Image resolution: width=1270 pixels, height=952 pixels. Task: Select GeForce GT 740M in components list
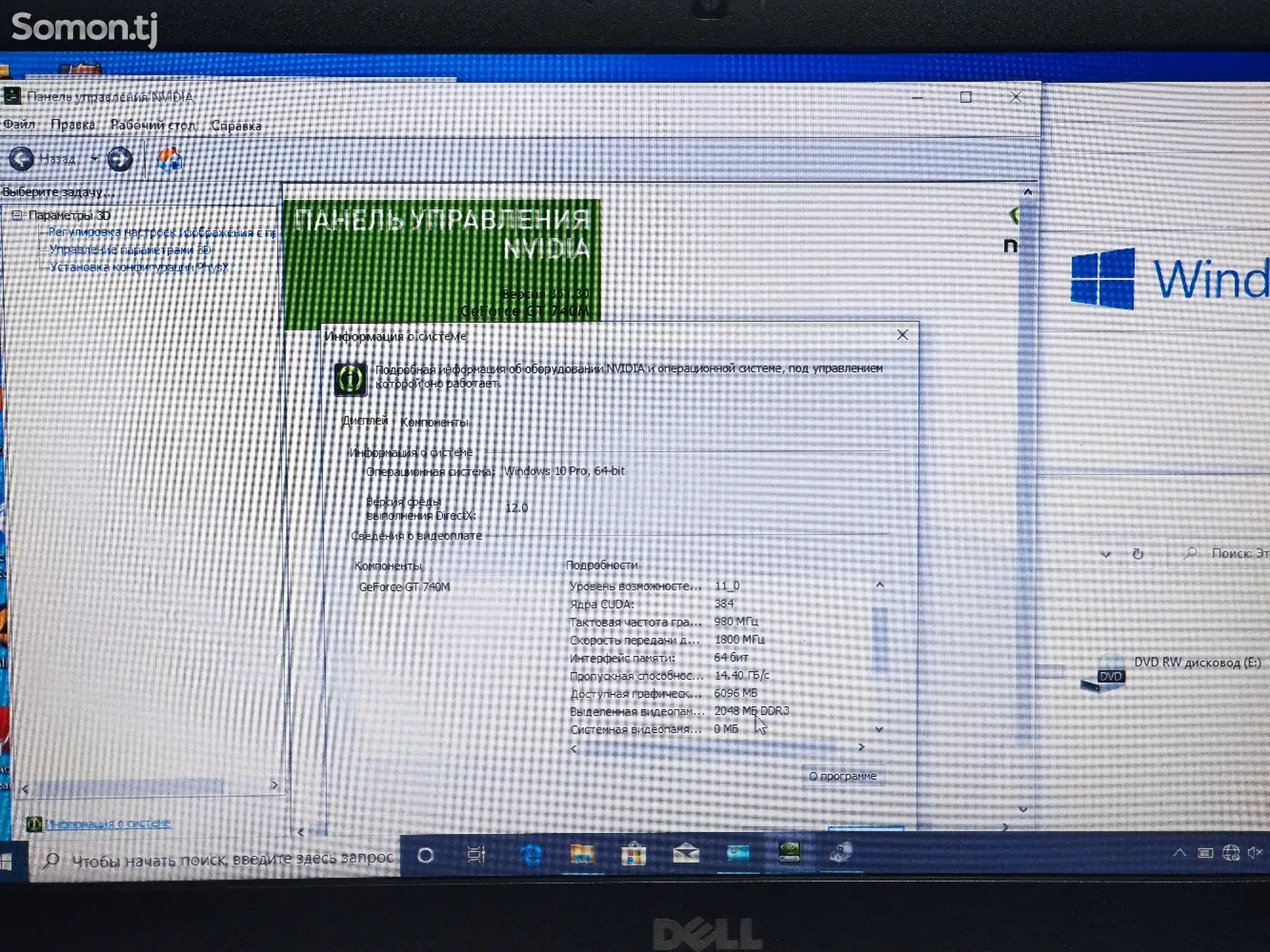click(x=404, y=587)
